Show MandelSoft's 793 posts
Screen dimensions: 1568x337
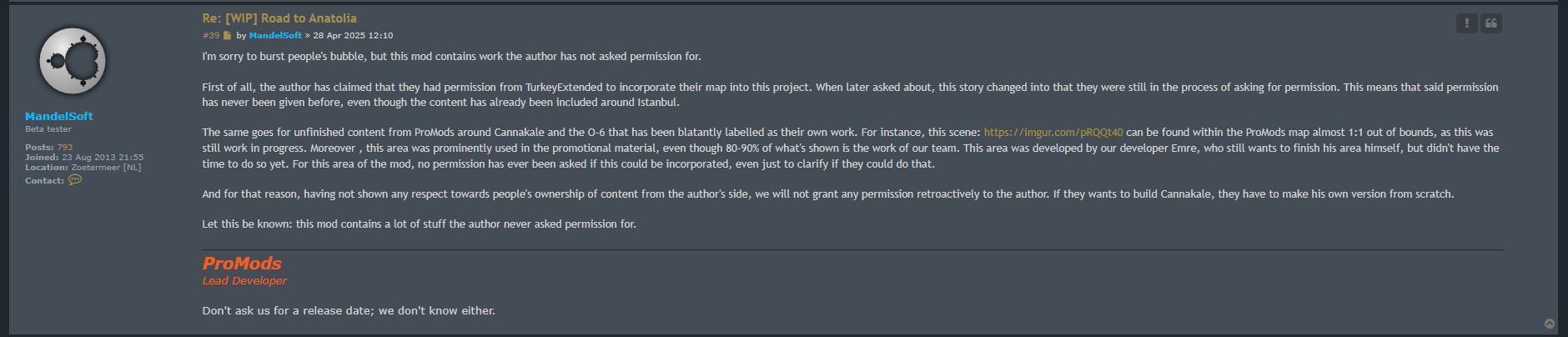pos(65,148)
